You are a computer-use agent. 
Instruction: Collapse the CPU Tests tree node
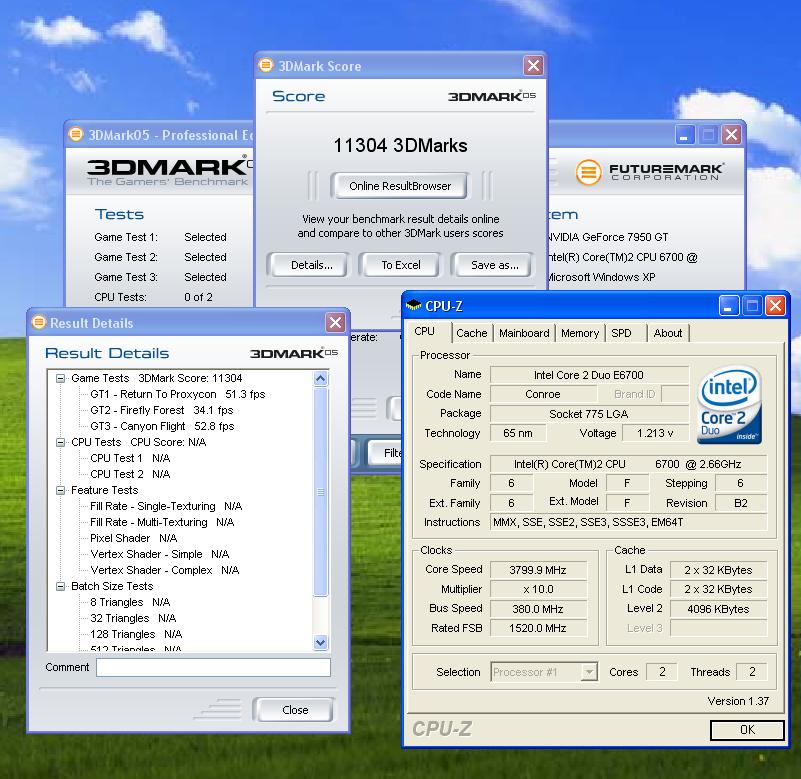coord(60,442)
